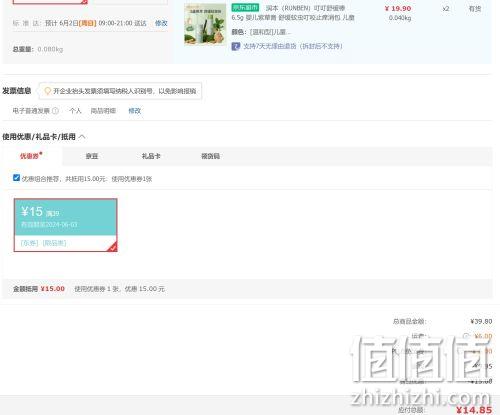Collapse the 使用优惠/礼品卡/抵用 section

coord(82,137)
